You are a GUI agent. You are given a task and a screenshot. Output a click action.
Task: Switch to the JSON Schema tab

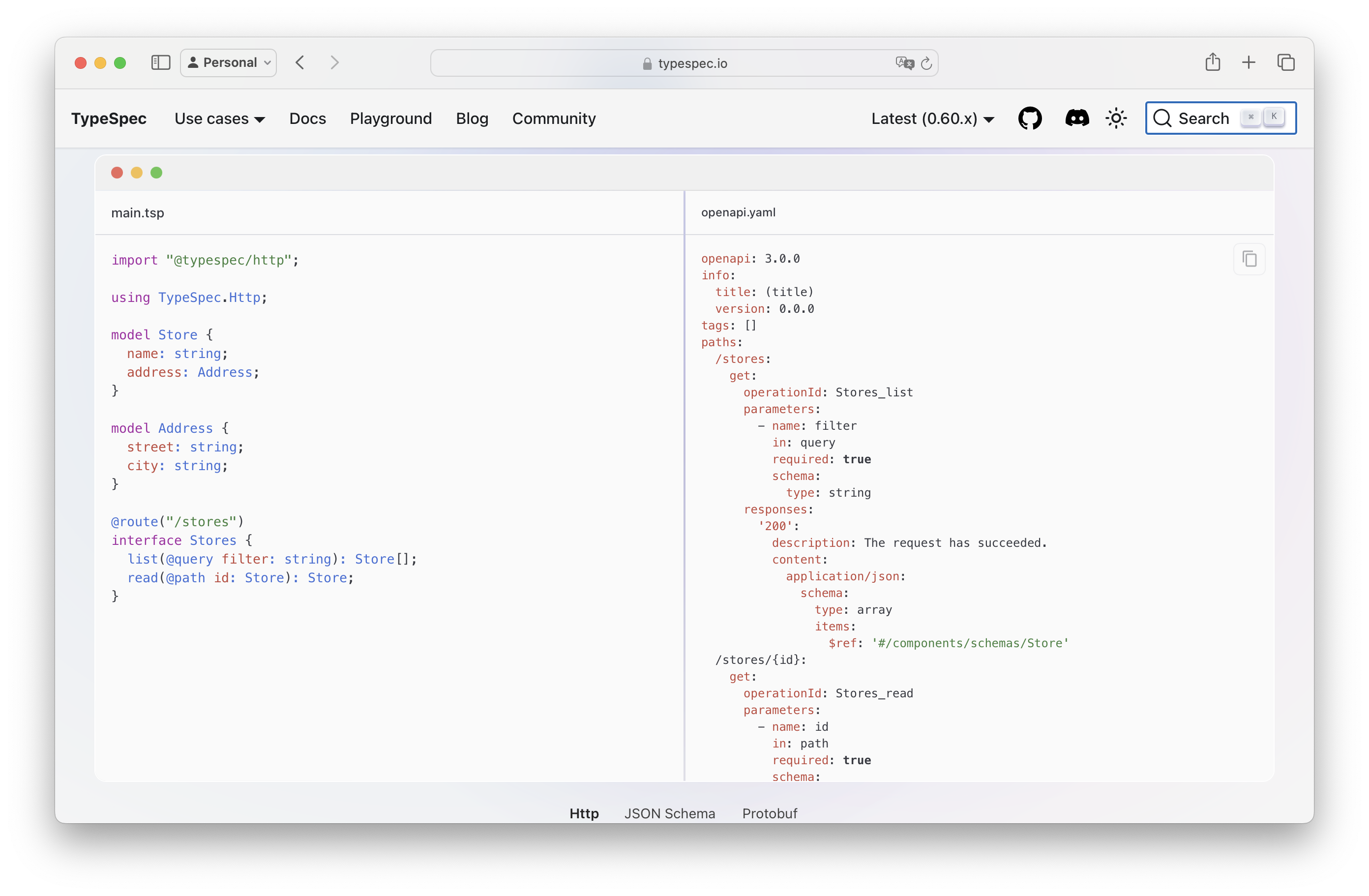[x=670, y=813]
